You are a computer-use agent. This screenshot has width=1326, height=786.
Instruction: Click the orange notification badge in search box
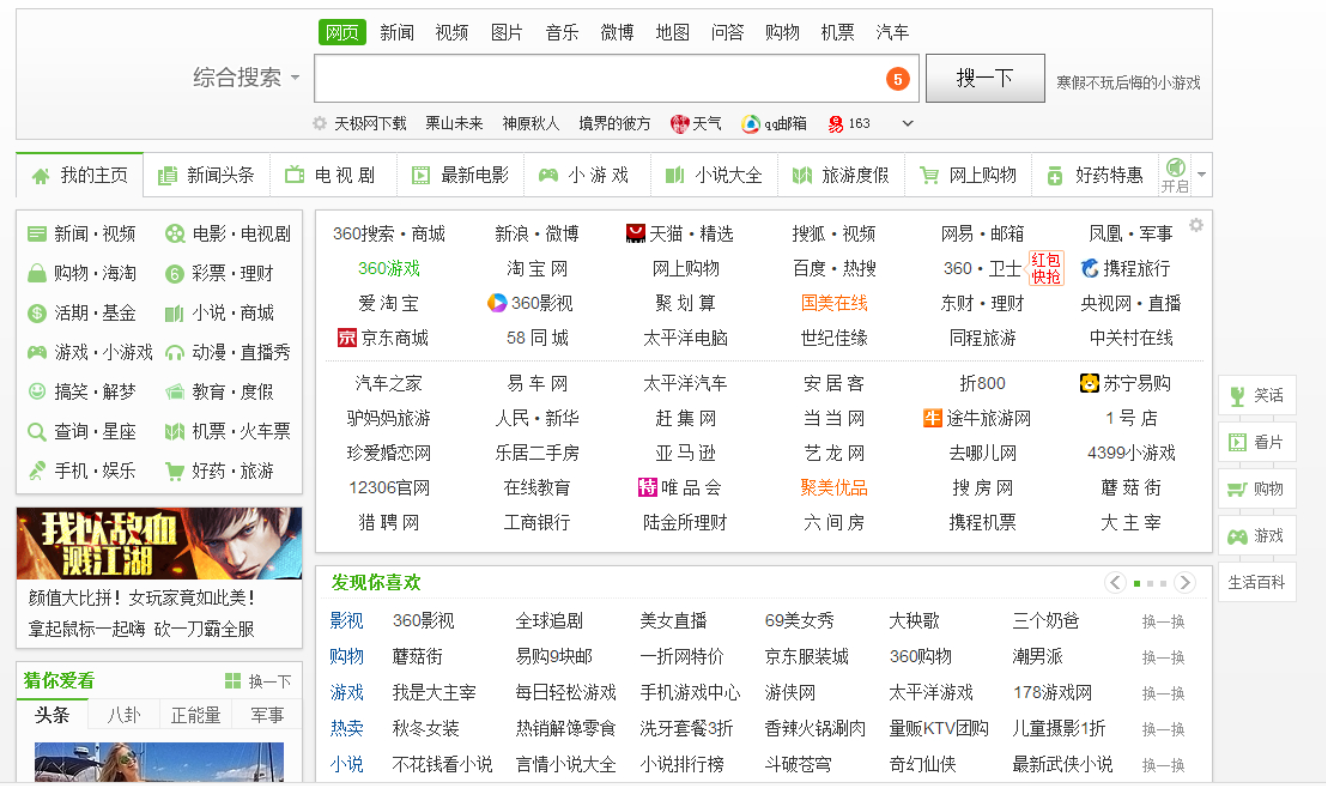tap(898, 79)
